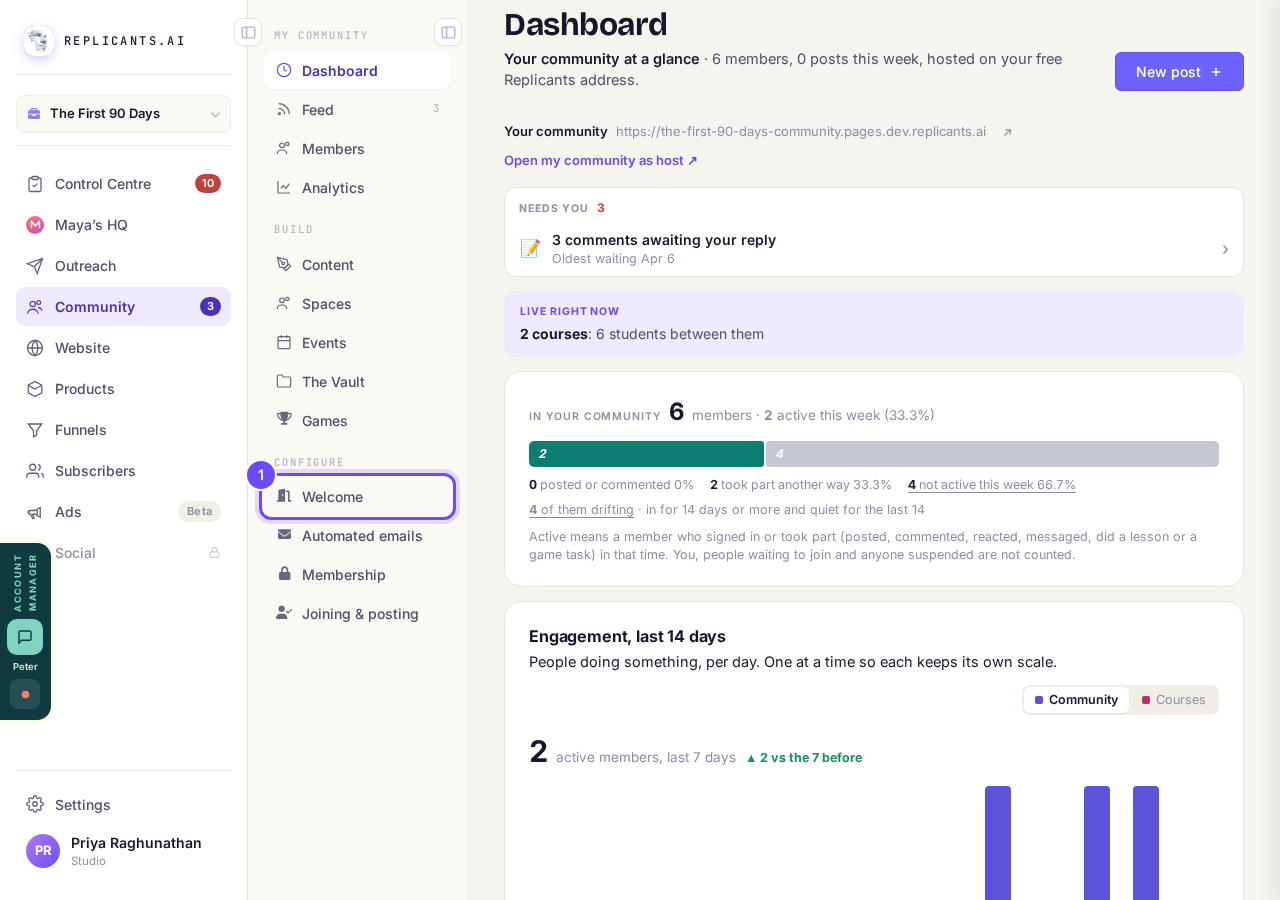Screen dimensions: 1280x900
Task: Open the Members section
Action: point(357,149)
